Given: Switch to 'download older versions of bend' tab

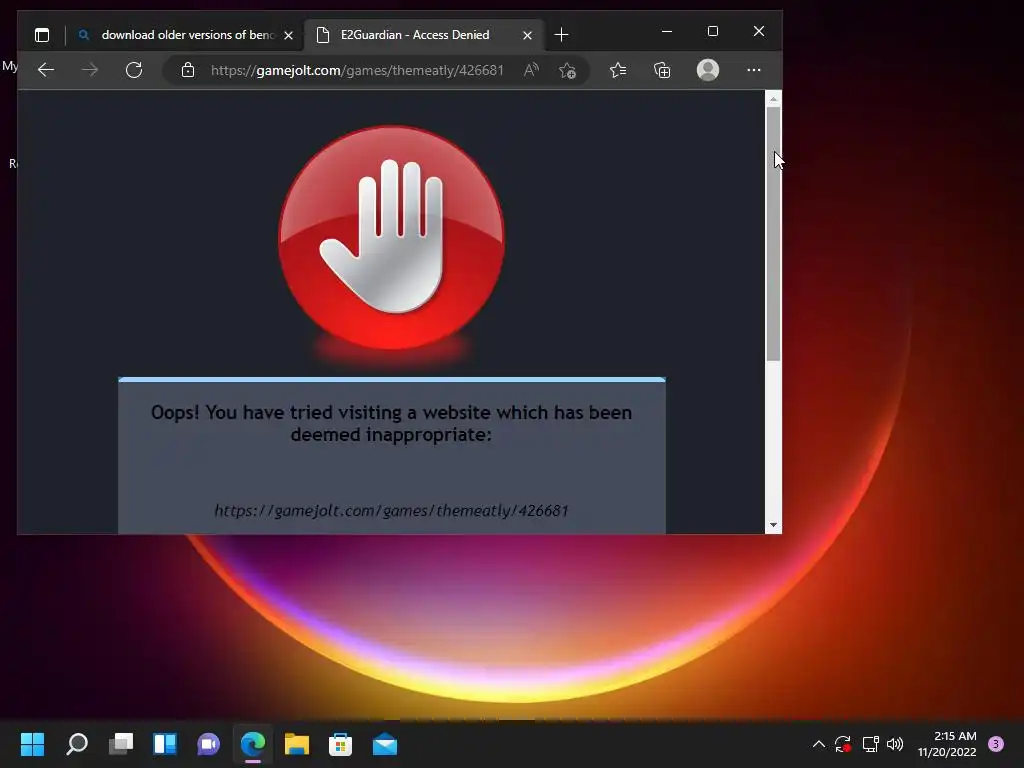Looking at the screenshot, I should (x=187, y=35).
